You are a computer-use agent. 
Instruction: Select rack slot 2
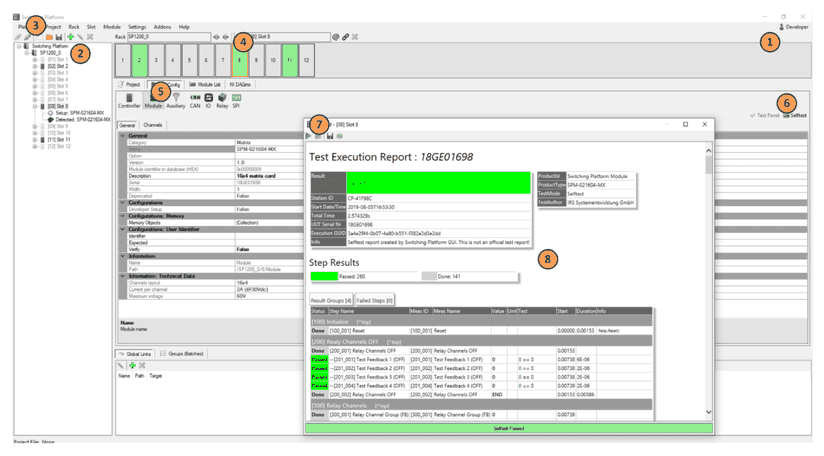point(139,60)
